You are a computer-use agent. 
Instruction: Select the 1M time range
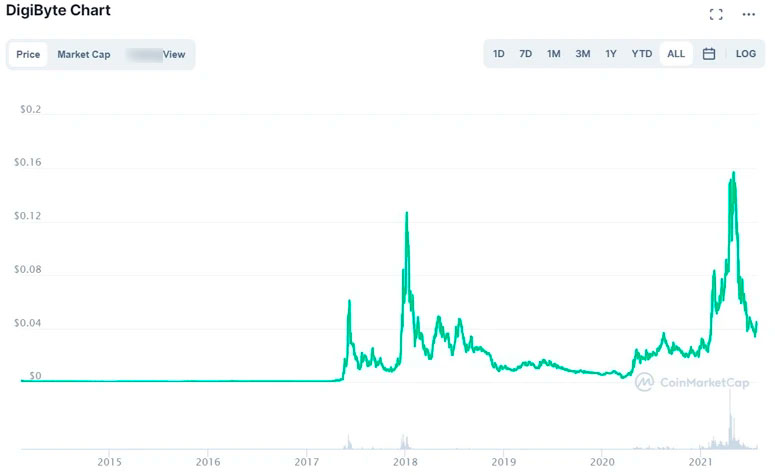click(x=553, y=54)
